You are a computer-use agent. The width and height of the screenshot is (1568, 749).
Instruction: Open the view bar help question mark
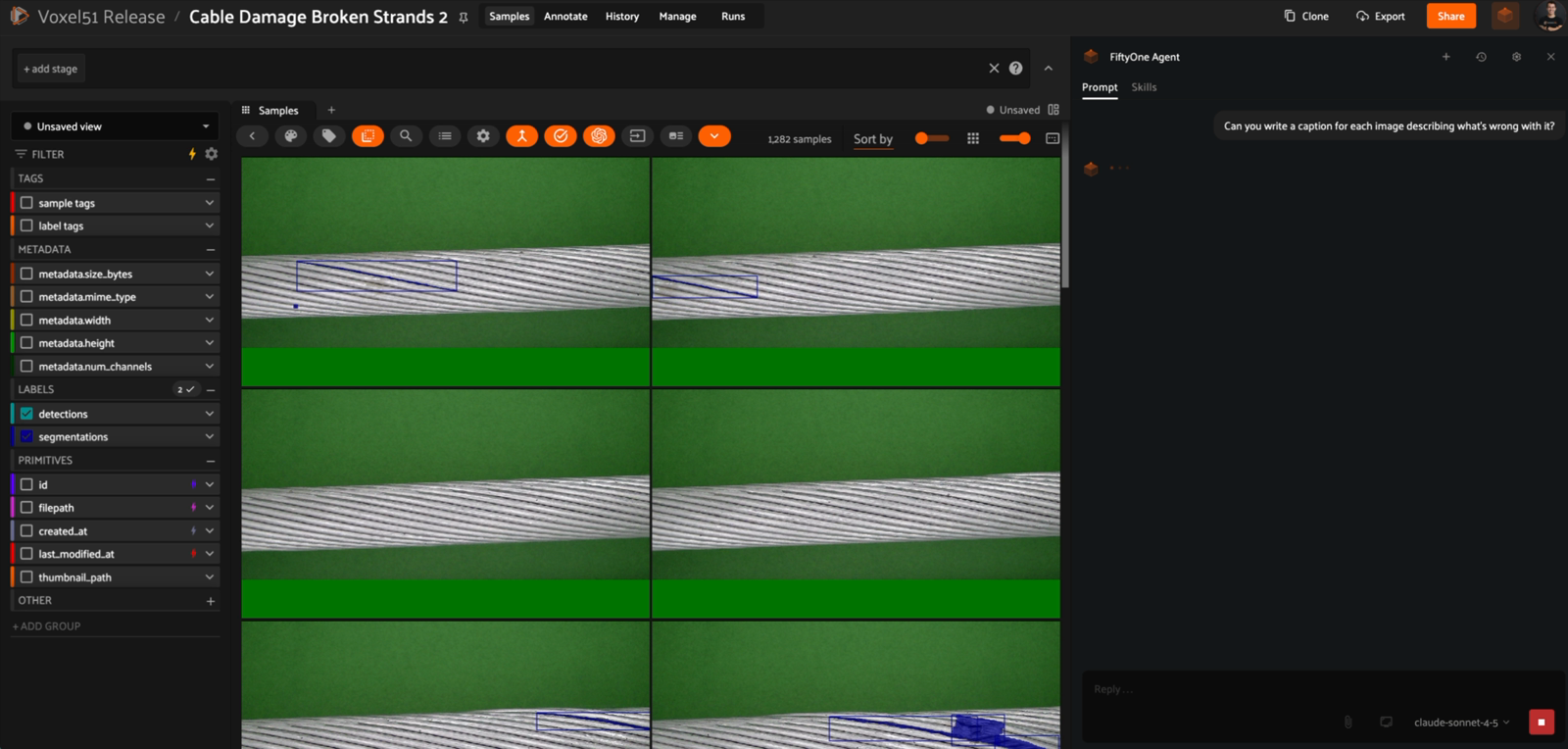pos(1016,69)
